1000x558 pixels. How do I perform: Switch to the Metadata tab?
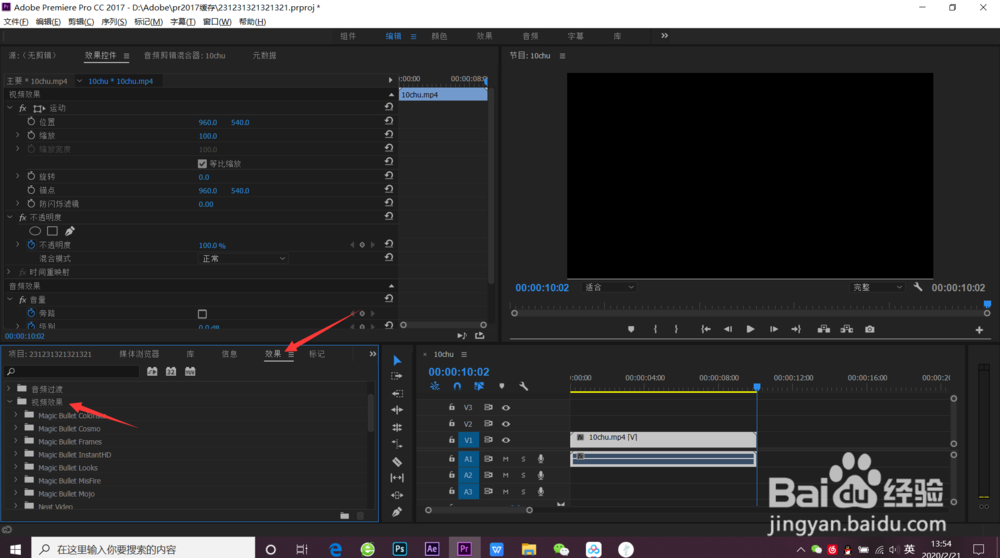(x=264, y=55)
